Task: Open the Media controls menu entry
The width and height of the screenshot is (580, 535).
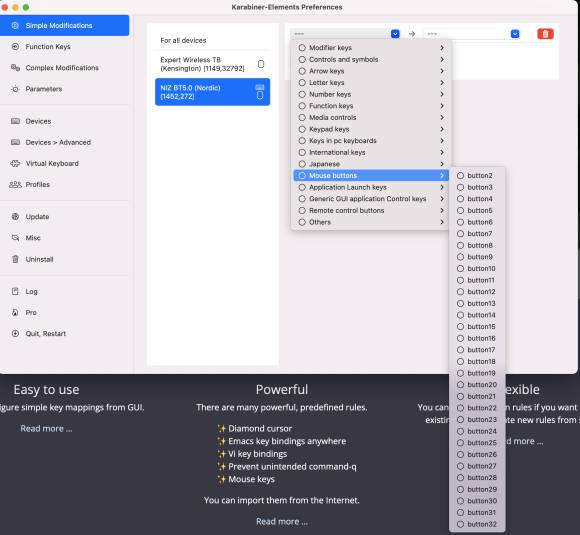Action: (x=371, y=117)
